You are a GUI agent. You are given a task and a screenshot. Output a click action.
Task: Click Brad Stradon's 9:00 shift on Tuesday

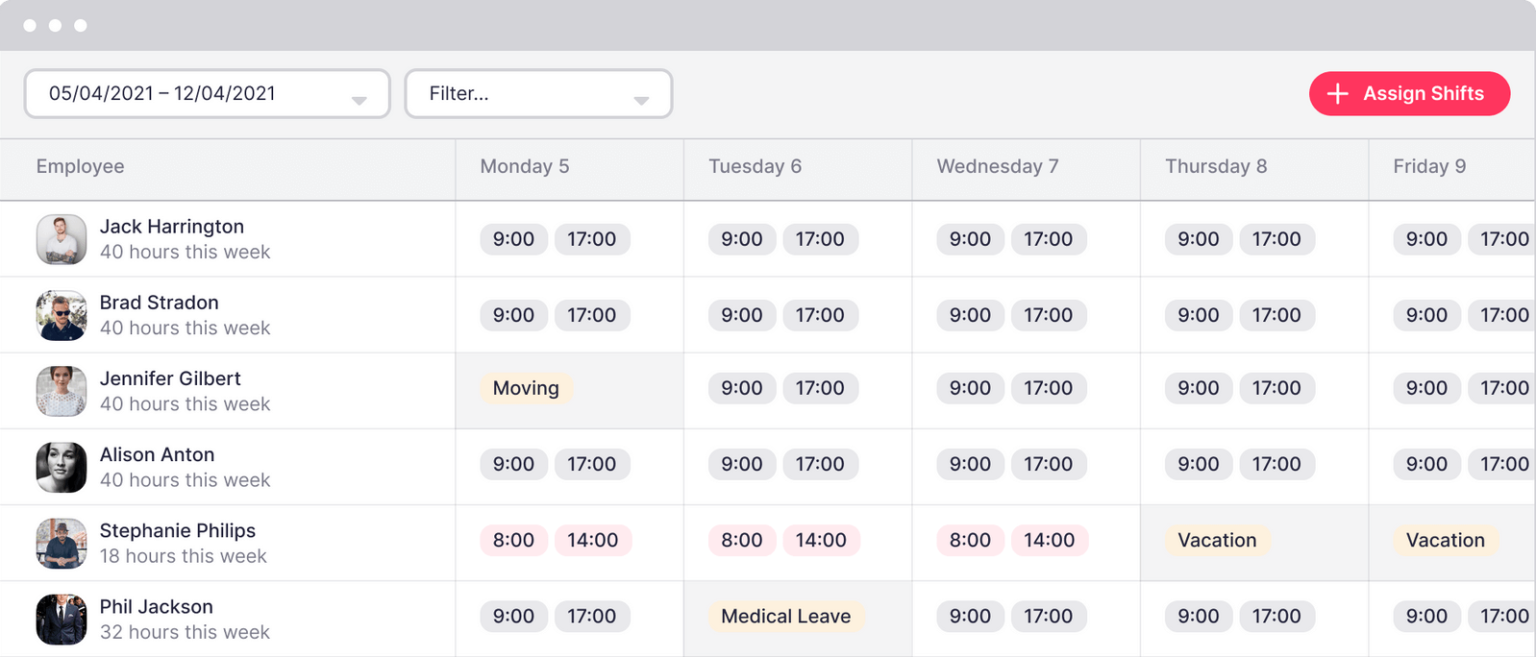click(x=742, y=314)
